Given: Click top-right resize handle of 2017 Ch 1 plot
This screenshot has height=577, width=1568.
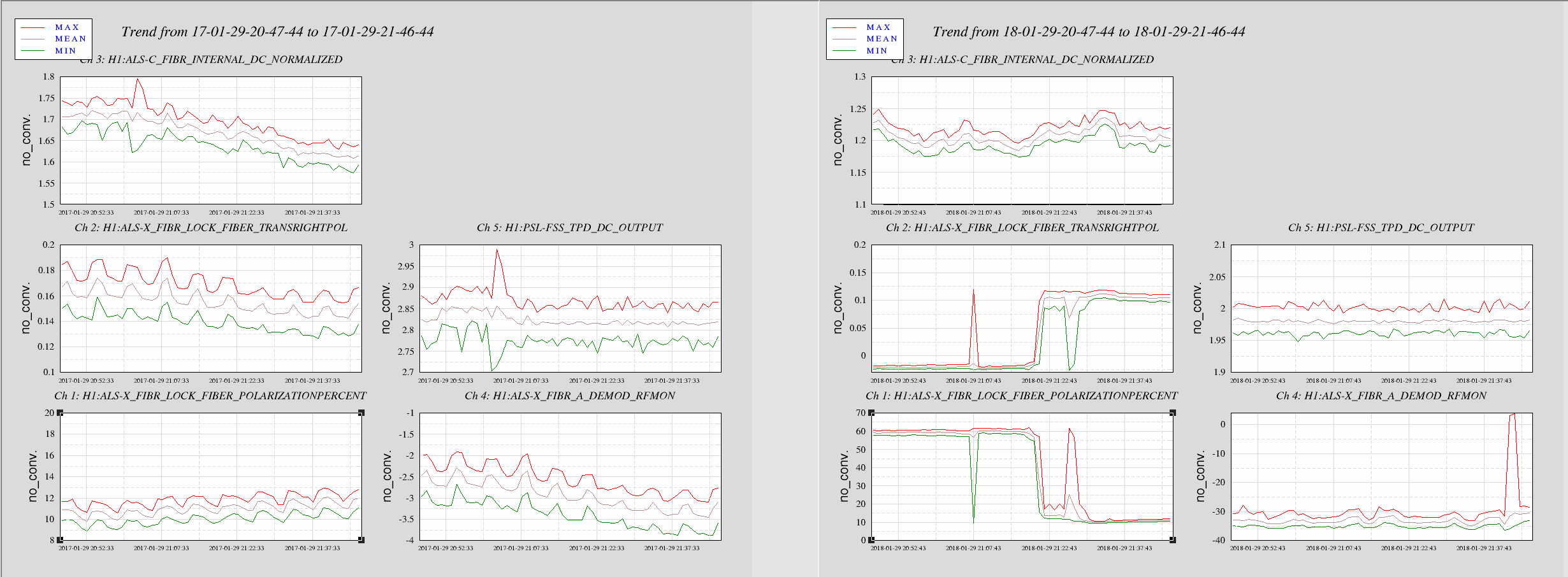Looking at the screenshot, I should click(x=361, y=413).
